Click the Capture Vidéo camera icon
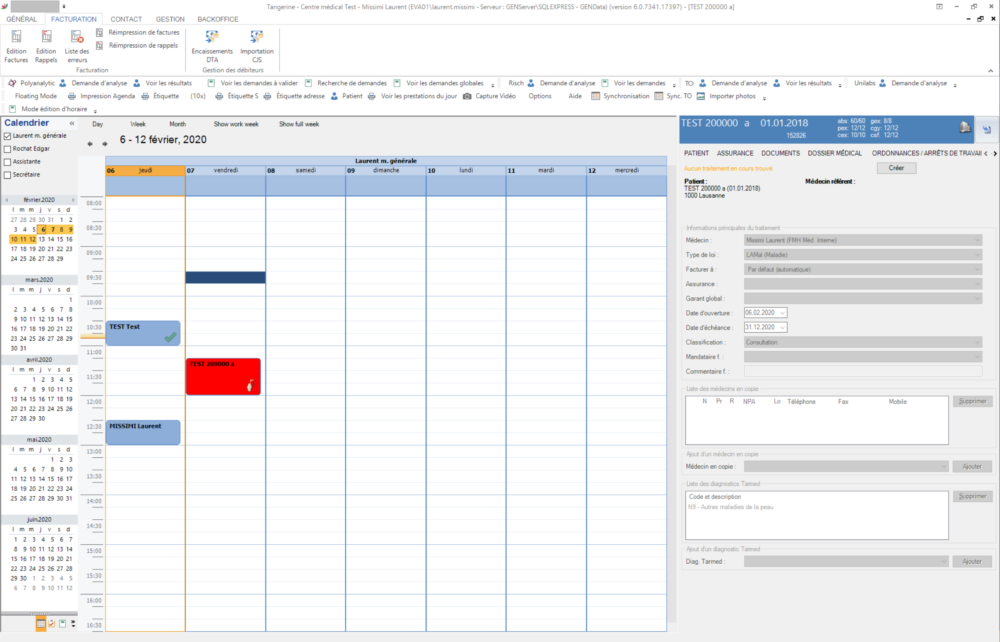 (467, 96)
